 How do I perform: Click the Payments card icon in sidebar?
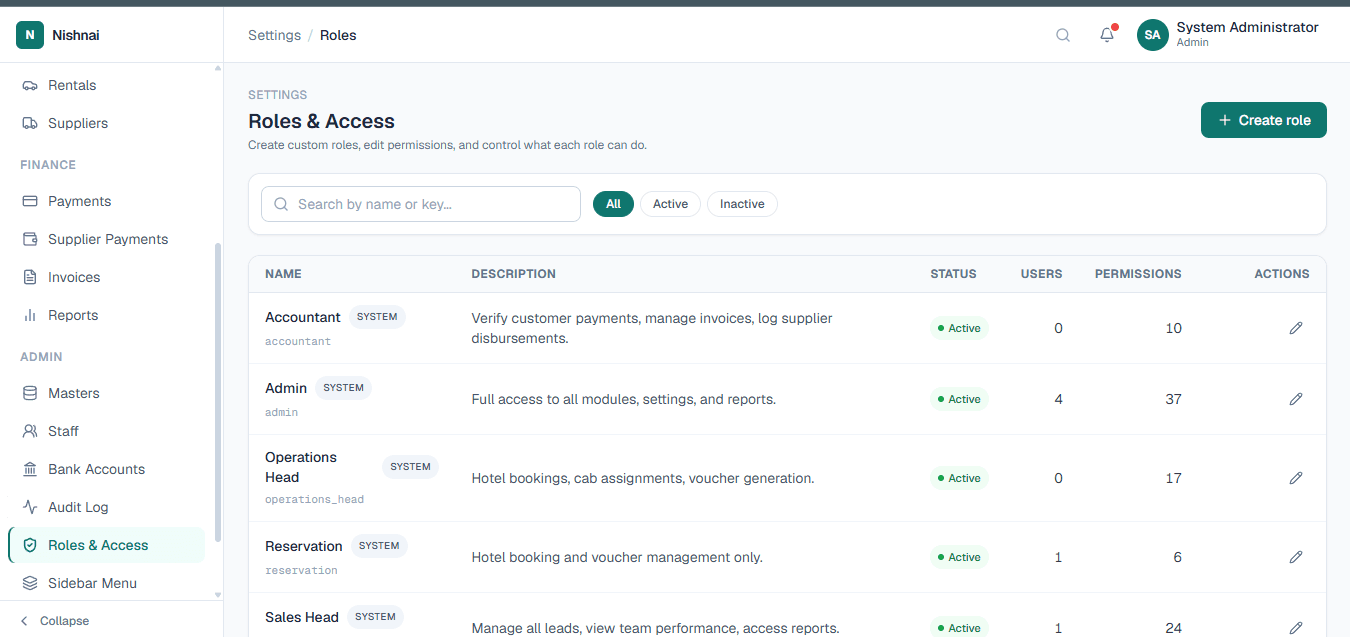click(30, 201)
